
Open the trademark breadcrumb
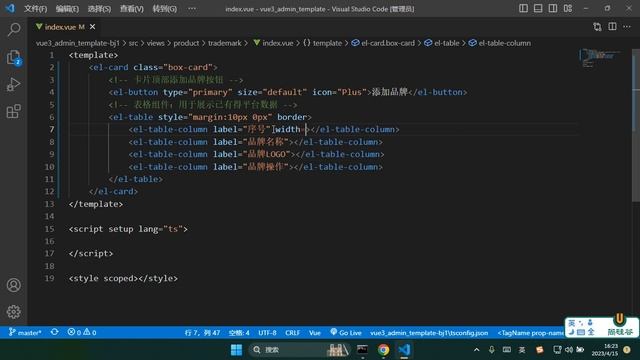224,43
